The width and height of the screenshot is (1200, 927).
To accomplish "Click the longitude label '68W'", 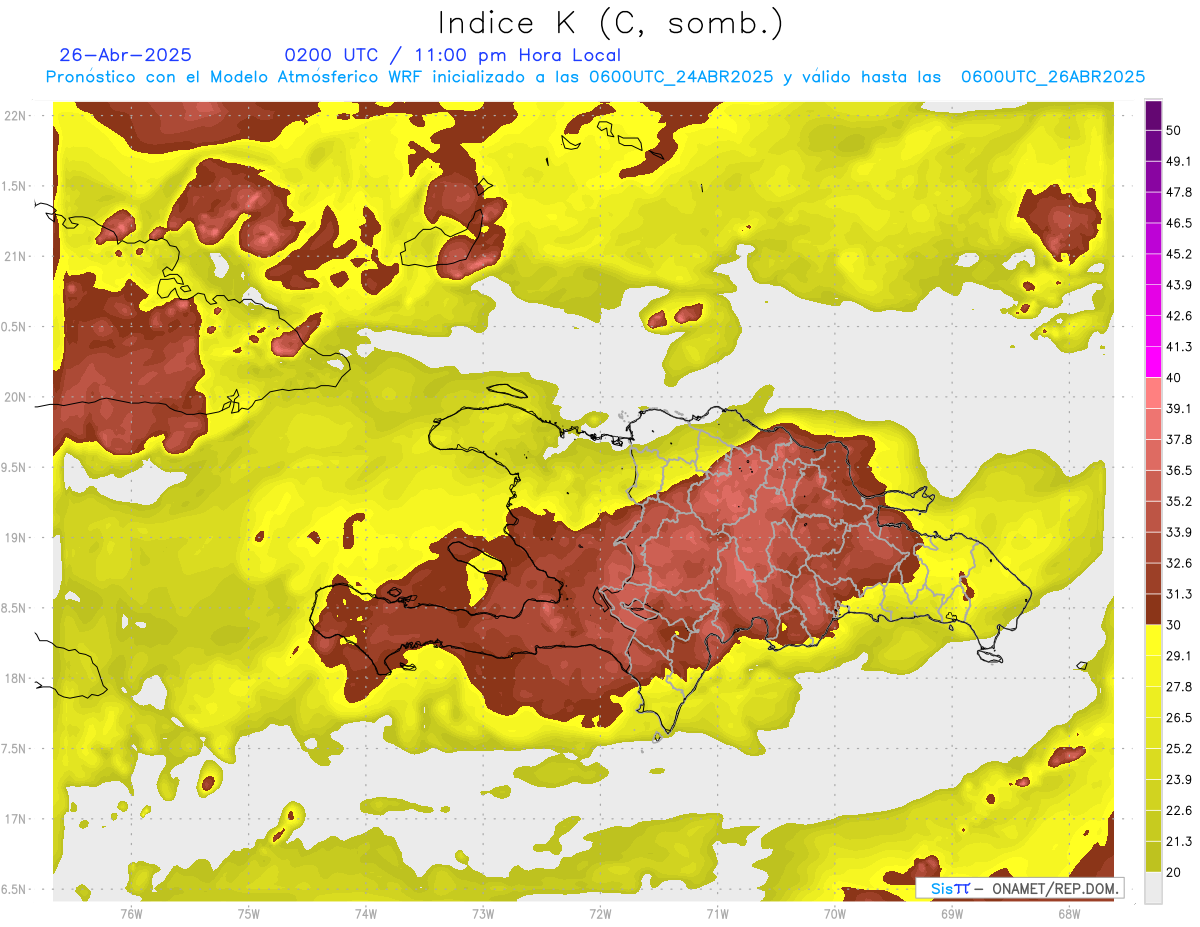I will click(x=1069, y=914).
